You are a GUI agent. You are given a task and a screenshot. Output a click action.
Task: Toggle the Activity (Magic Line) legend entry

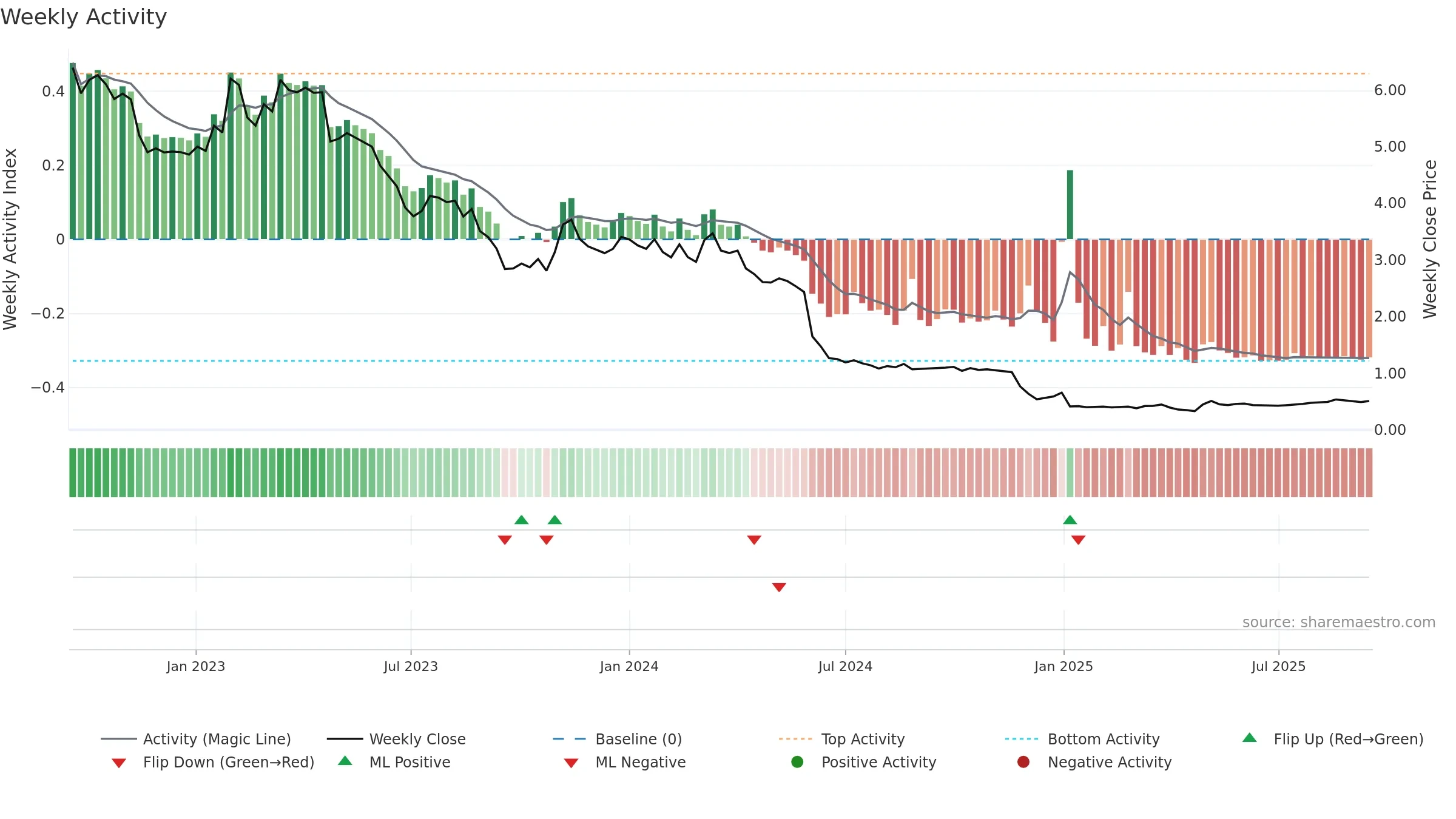click(x=196, y=739)
